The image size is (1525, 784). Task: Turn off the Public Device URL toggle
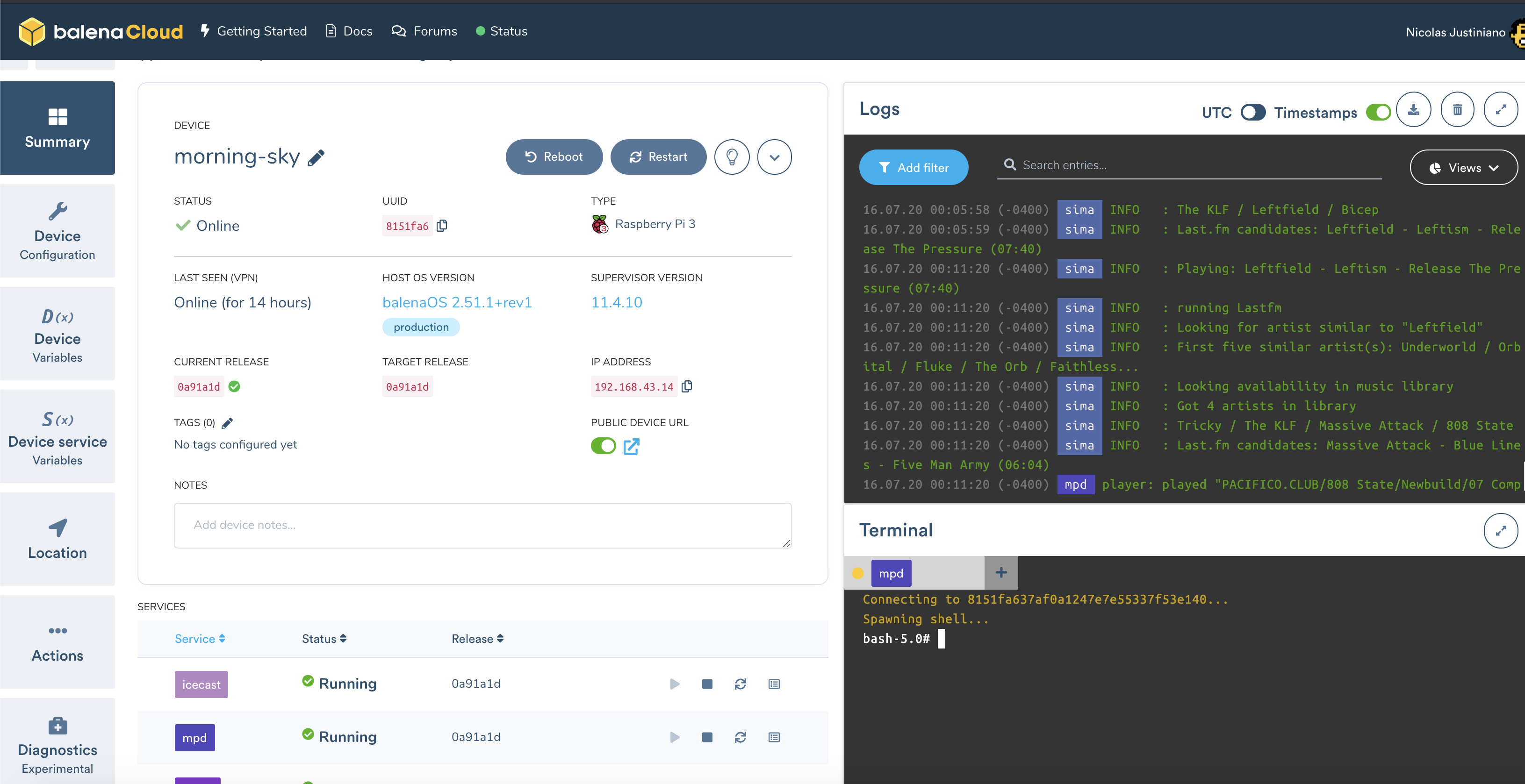(603, 446)
